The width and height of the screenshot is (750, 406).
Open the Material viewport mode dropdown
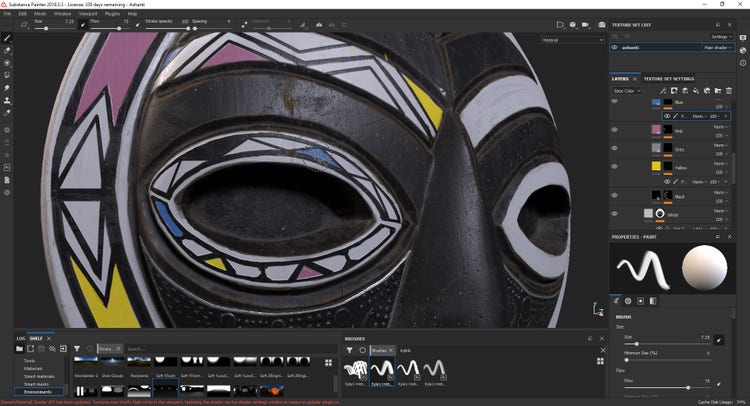573,40
